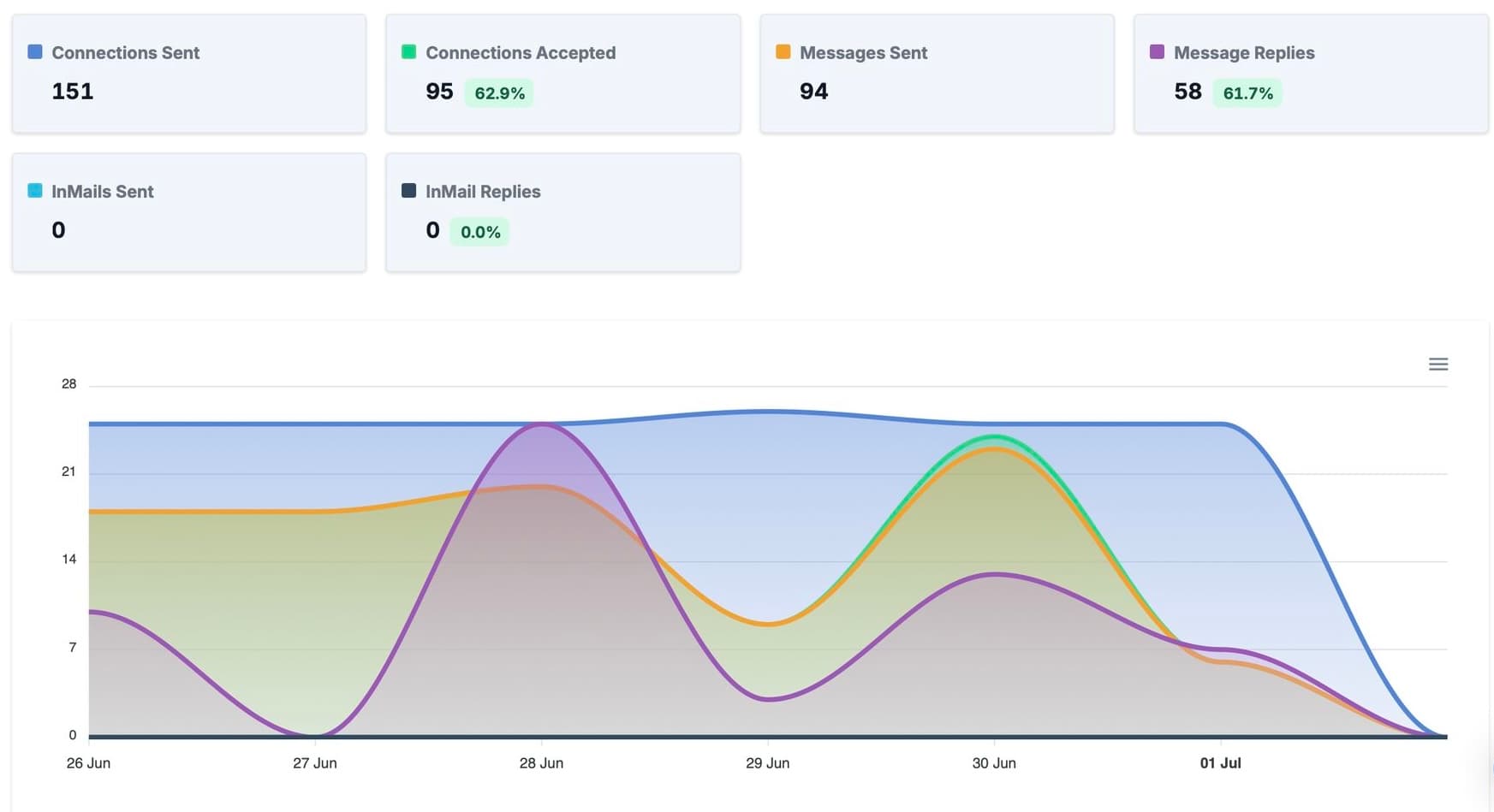Screen dimensions: 1494x812
Task: Toggle the Connections Sent card filter
Action: coord(188,73)
